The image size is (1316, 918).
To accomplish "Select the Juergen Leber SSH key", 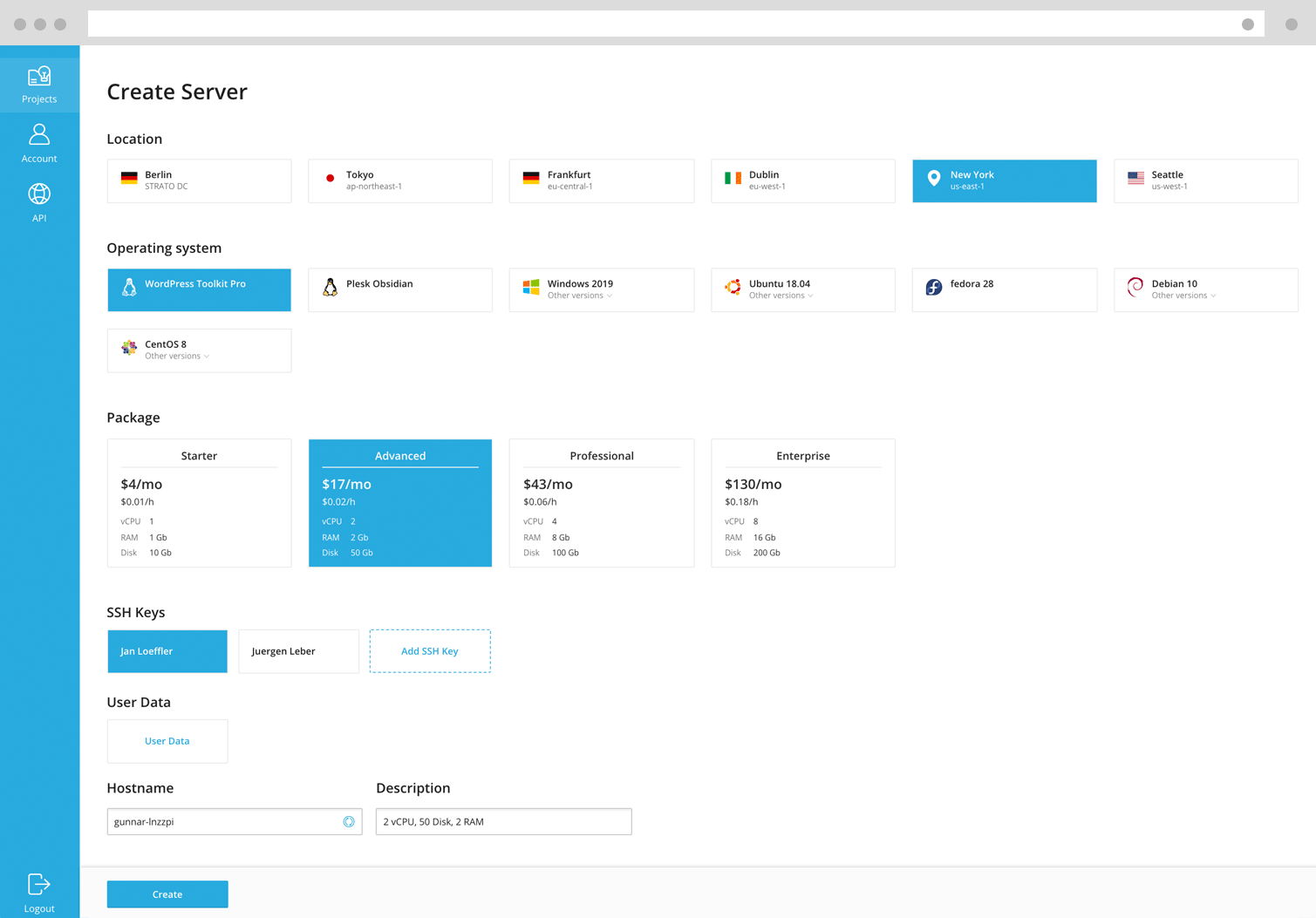I will click(298, 651).
